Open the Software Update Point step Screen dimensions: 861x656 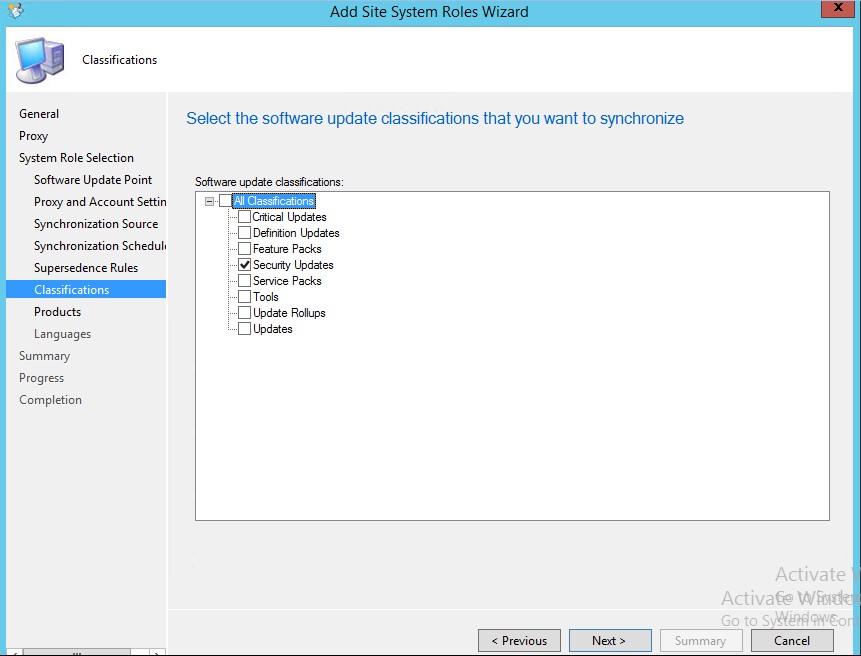click(93, 180)
